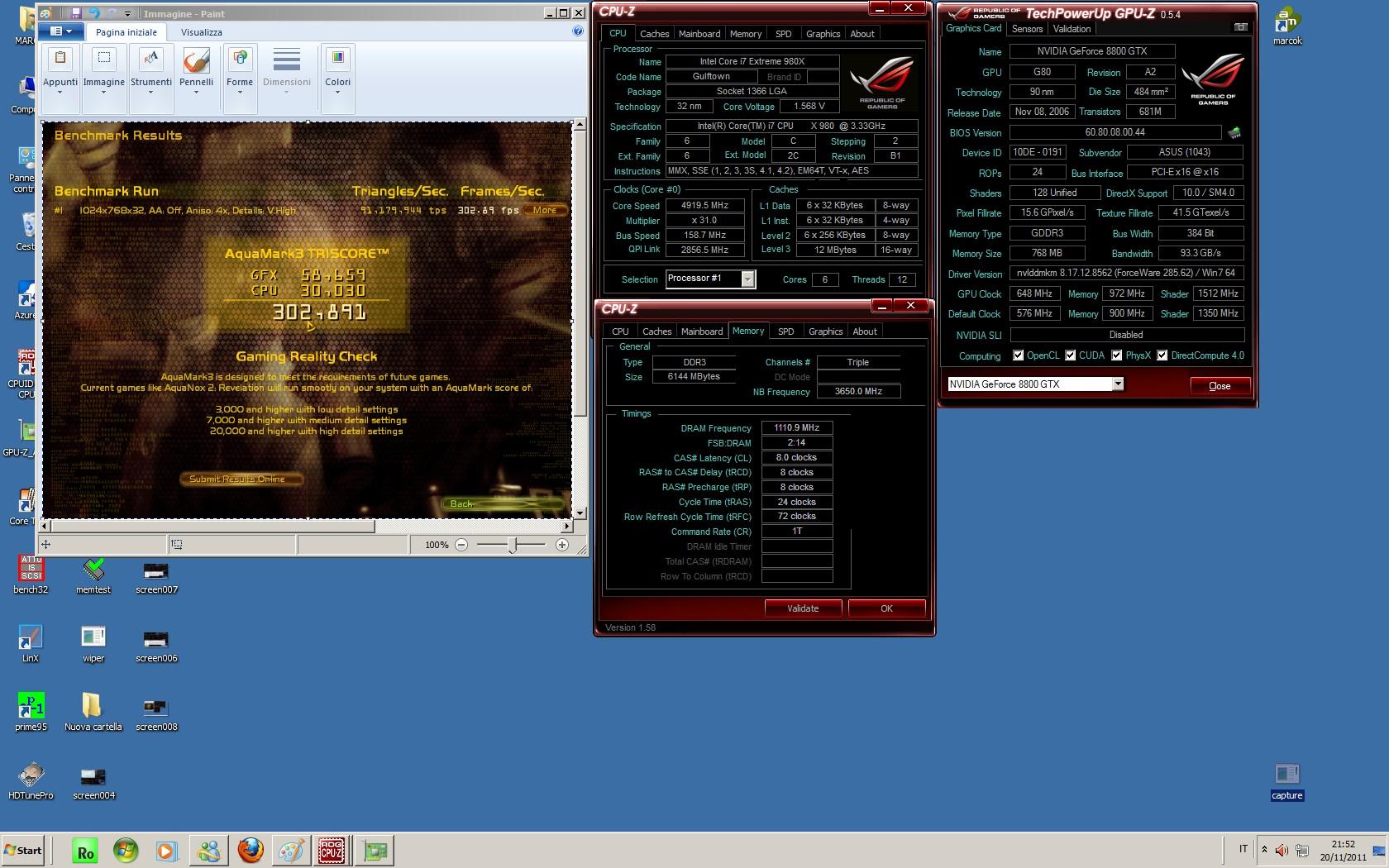Click the GPU-Z screenshot camera icon
Viewport: 1389px width, 868px height.
click(x=1240, y=27)
